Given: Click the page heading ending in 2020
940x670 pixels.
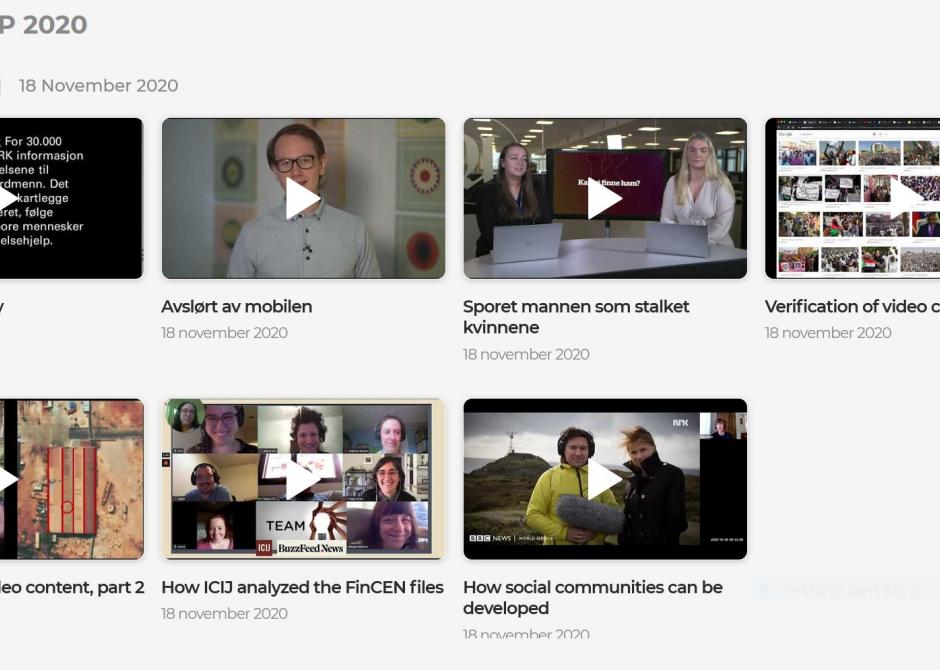Looking at the screenshot, I should point(44,25).
